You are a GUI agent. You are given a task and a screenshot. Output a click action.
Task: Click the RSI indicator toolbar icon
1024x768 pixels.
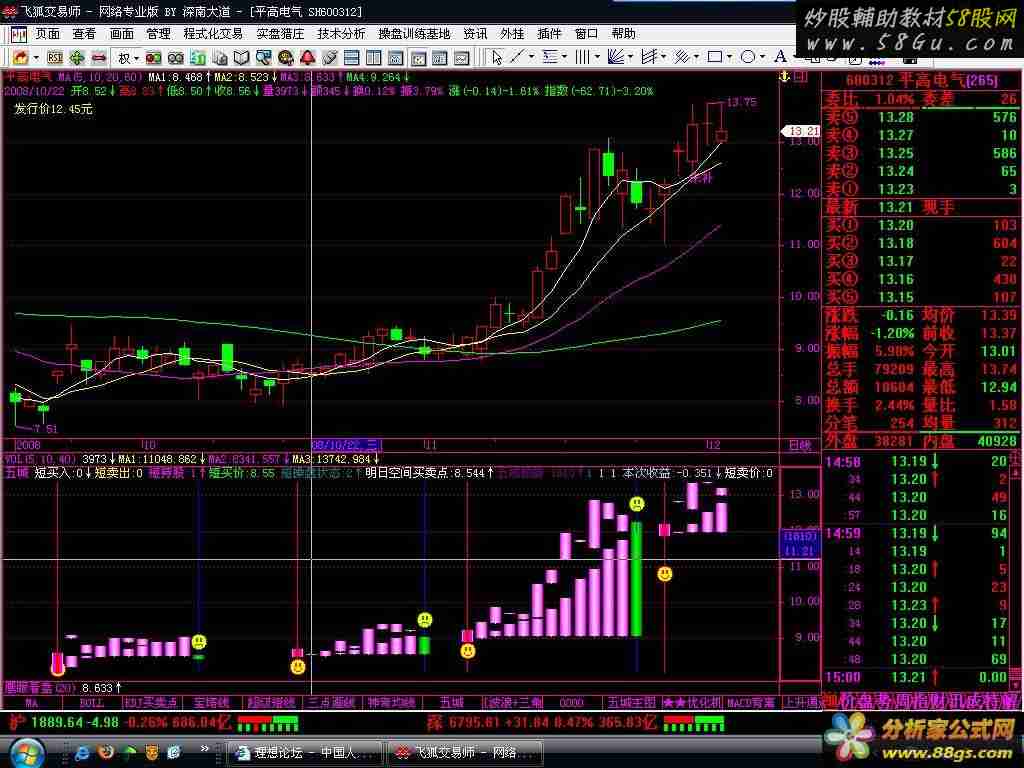54,57
